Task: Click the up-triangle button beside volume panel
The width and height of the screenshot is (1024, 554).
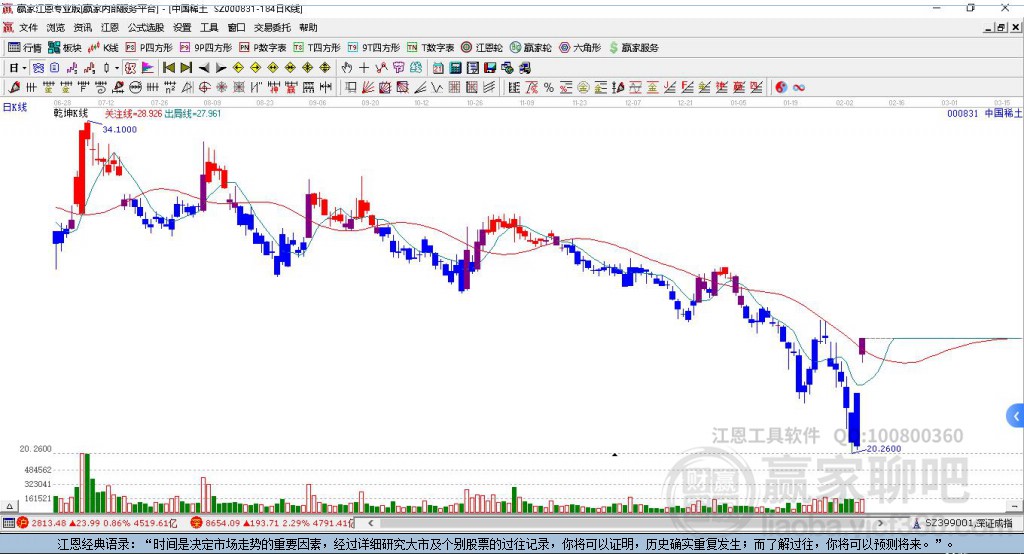Action: click(x=9, y=506)
